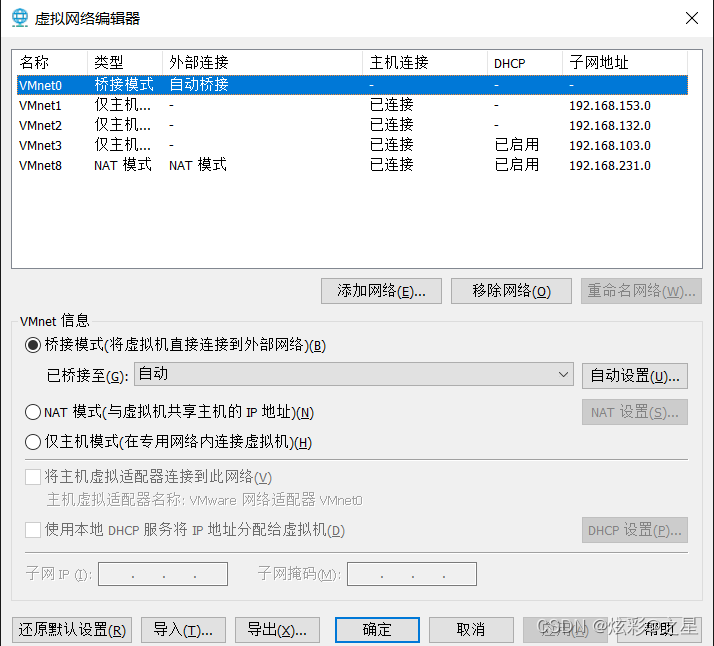Check 使用本地 DHCP 服务 checkbox
Viewport: 714px width, 646px height.
tap(33, 530)
